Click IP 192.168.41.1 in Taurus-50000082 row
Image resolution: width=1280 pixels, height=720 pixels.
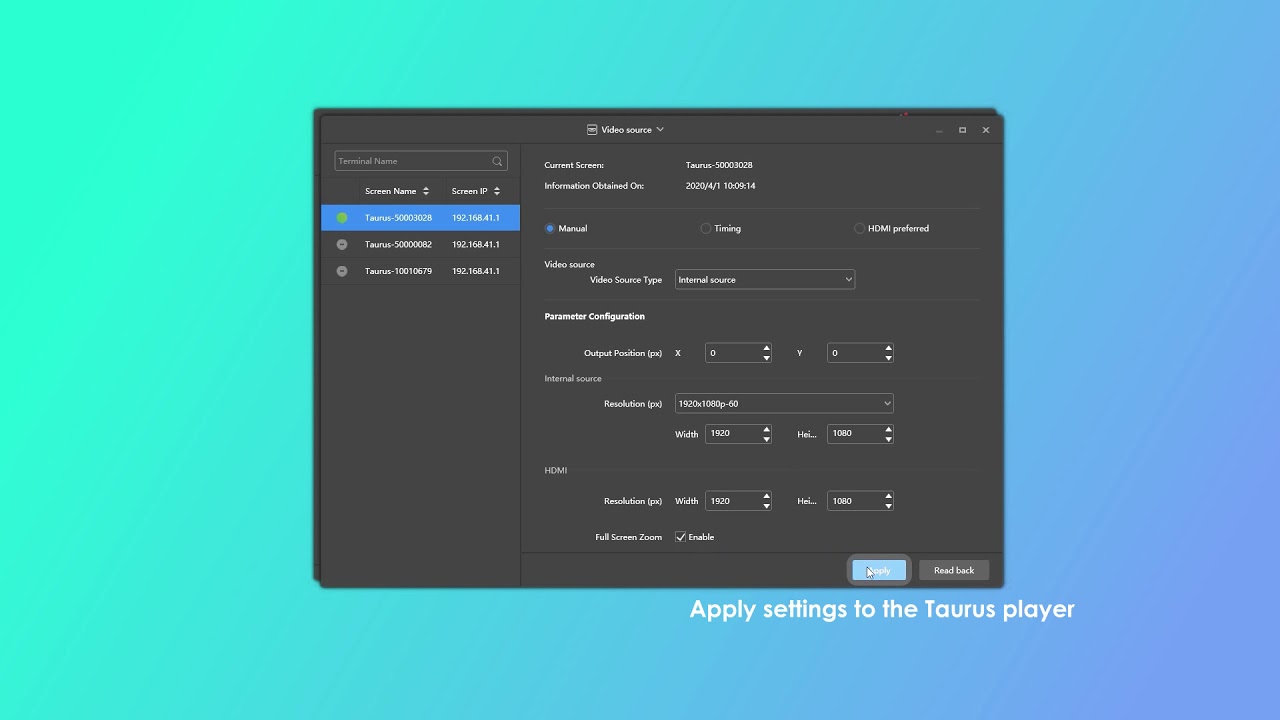(x=476, y=244)
